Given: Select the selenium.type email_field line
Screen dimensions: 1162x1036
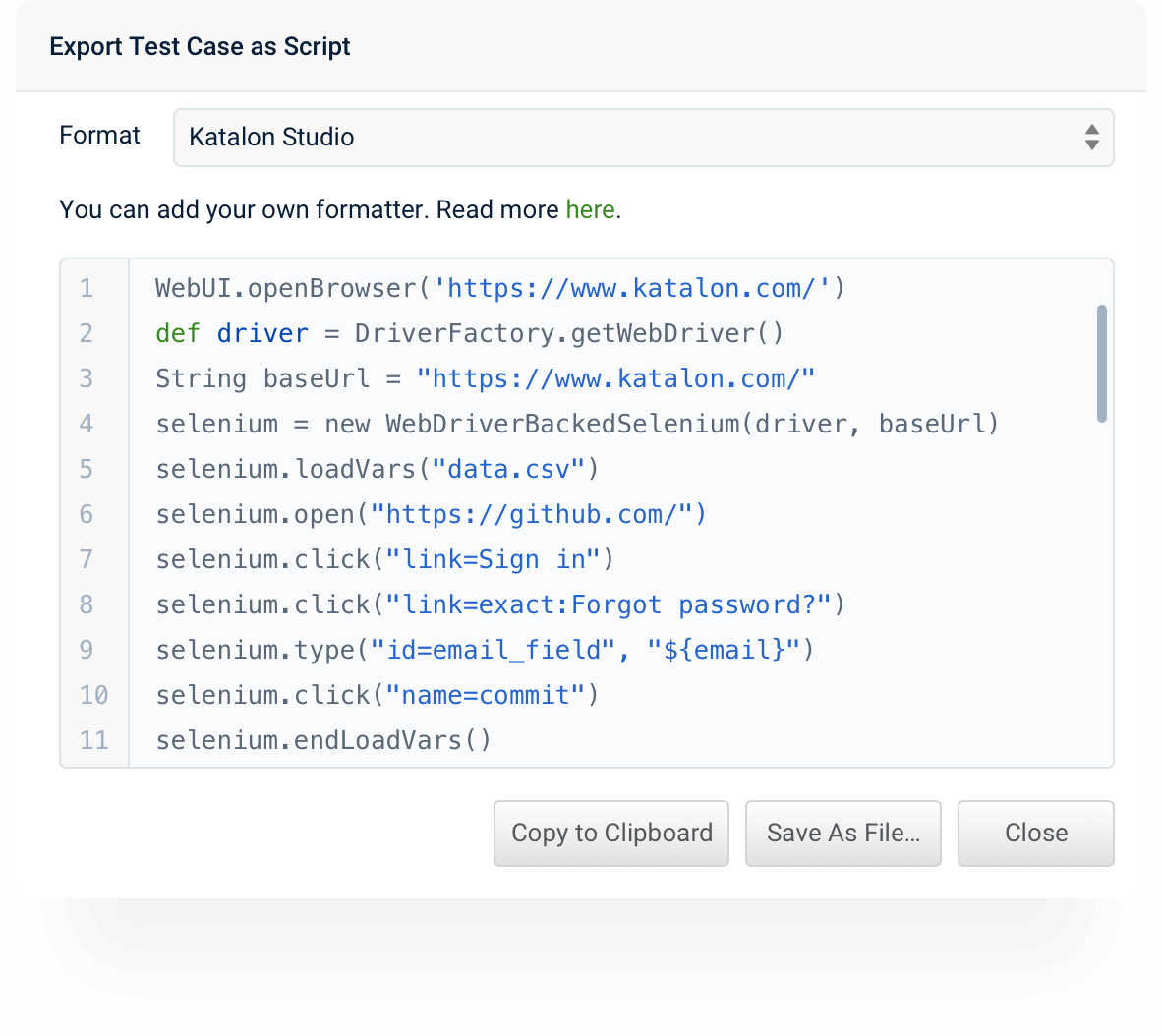Looking at the screenshot, I should (485, 650).
